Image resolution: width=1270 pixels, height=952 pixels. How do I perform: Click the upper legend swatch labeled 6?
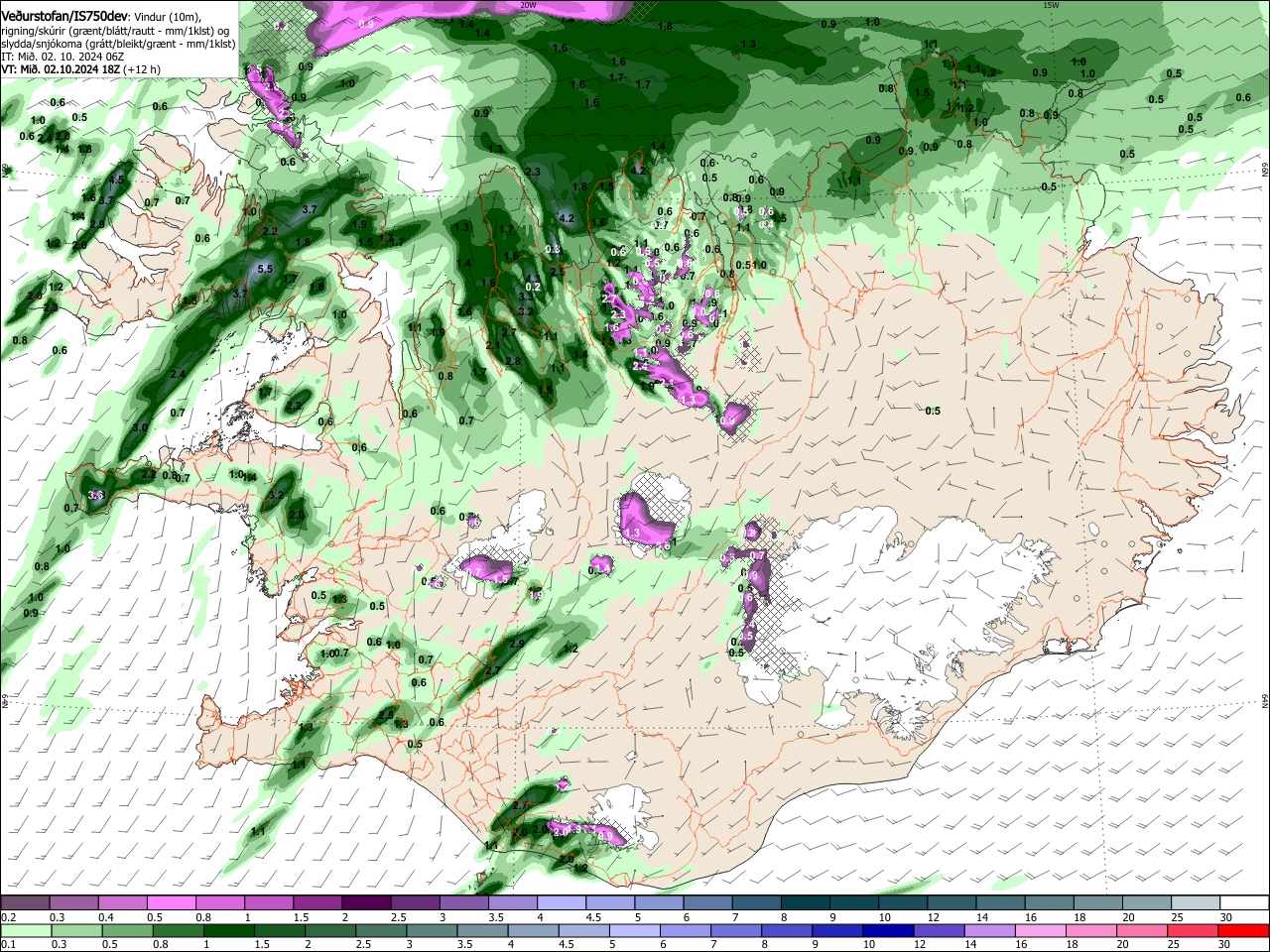707,903
